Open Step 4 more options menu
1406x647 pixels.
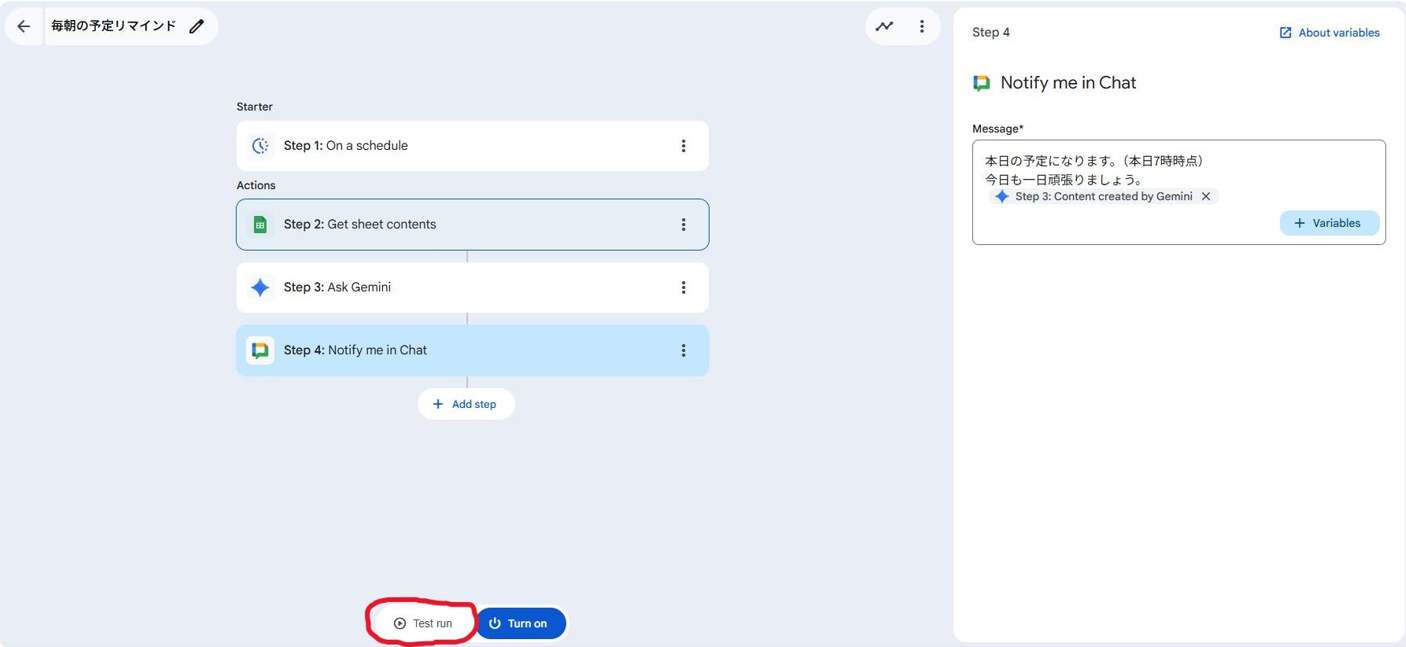coord(683,351)
